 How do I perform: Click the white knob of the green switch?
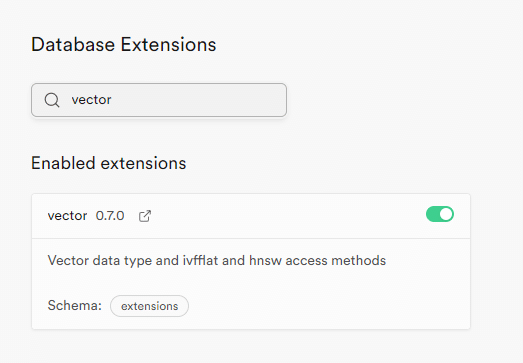(x=446, y=214)
